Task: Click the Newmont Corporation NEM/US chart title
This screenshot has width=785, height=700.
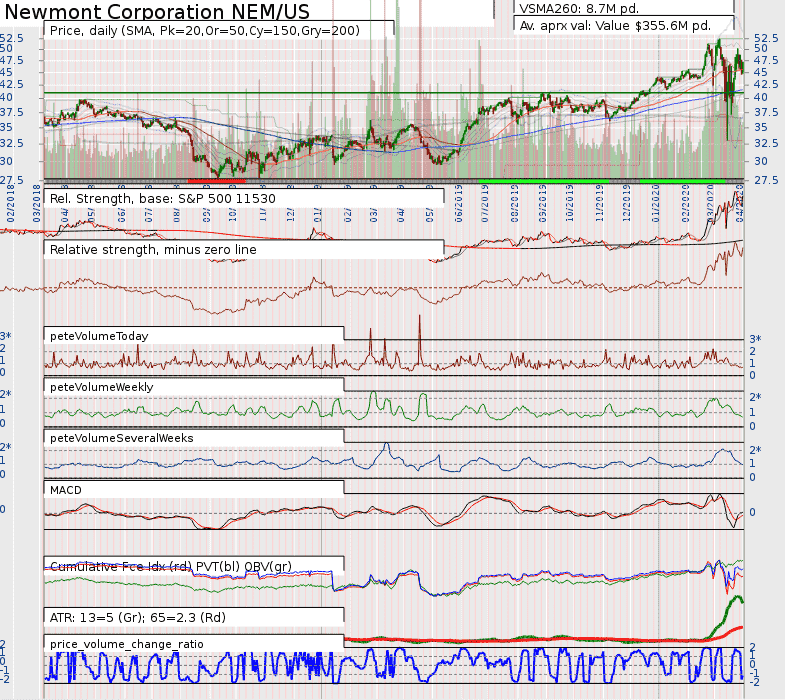Action: pyautogui.click(x=157, y=11)
